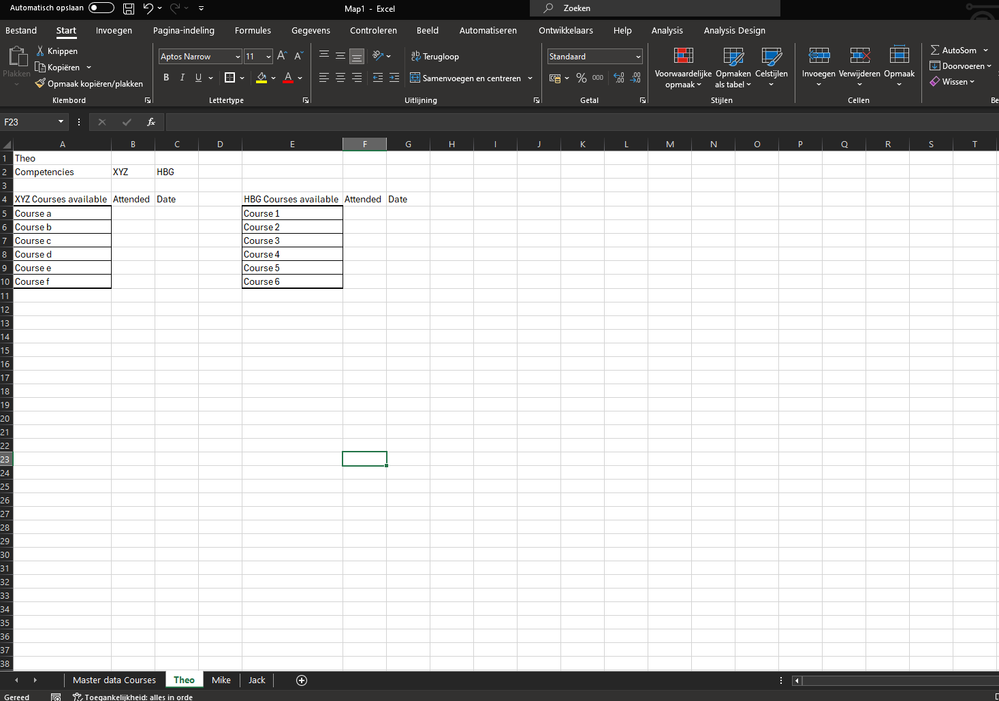Click the AutoSom button
The width and height of the screenshot is (999, 701).
tap(953, 50)
